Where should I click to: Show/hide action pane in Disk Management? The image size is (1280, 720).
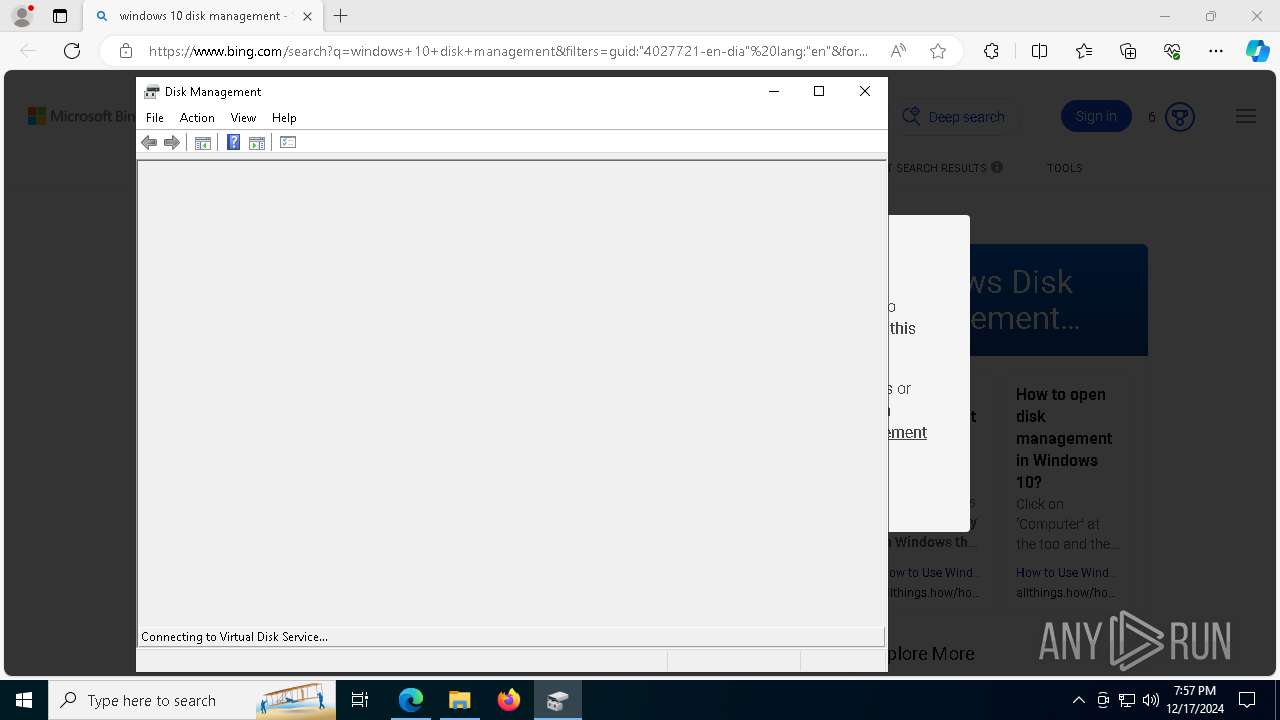coord(257,143)
